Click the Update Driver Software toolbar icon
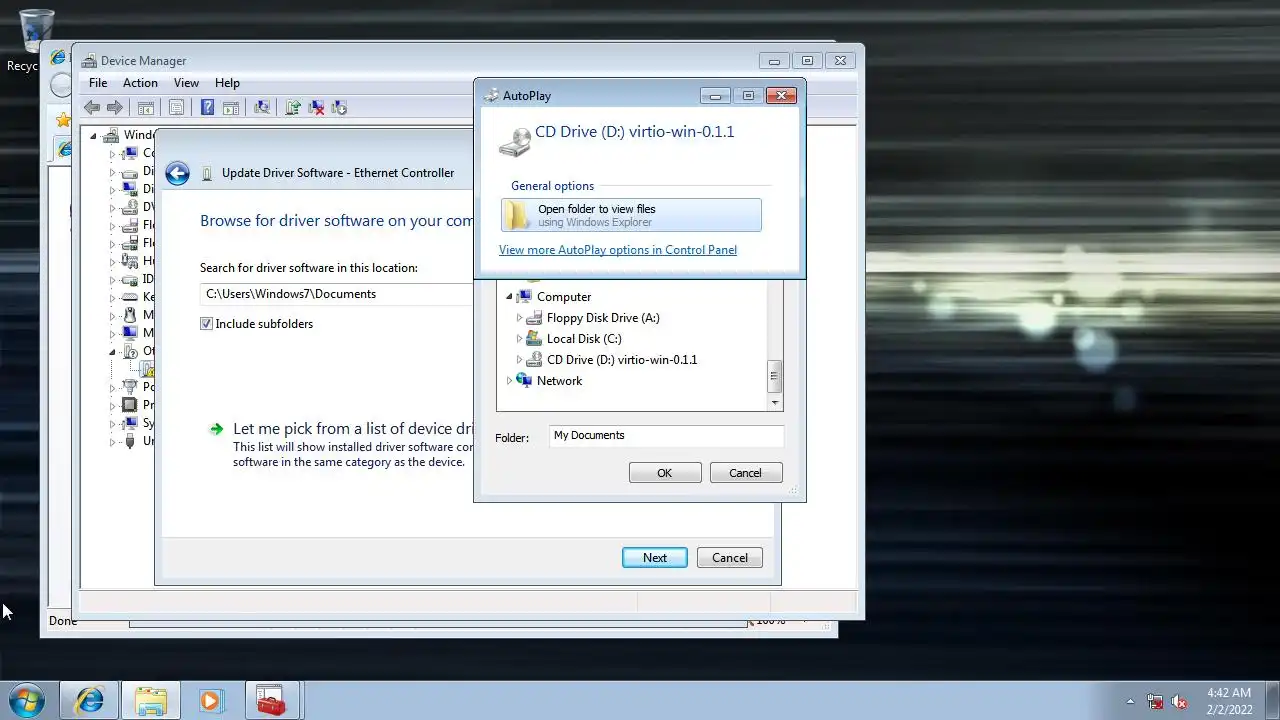Image resolution: width=1280 pixels, height=720 pixels. pos(293,108)
